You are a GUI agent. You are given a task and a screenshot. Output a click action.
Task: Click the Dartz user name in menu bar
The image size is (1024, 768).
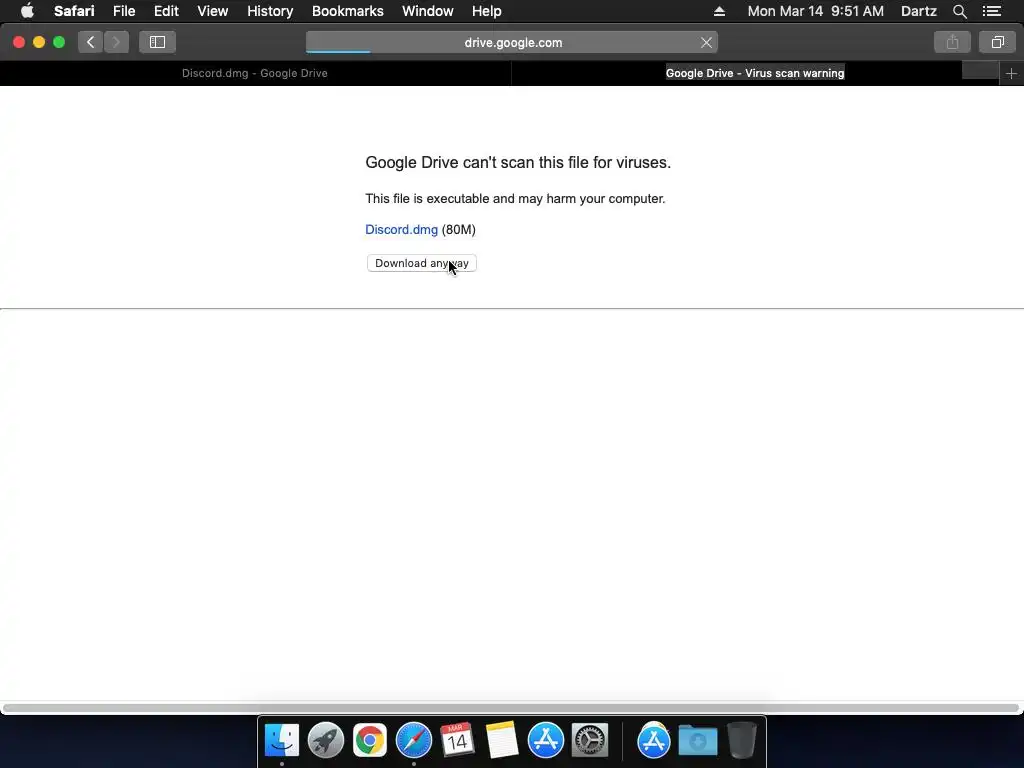[918, 11]
